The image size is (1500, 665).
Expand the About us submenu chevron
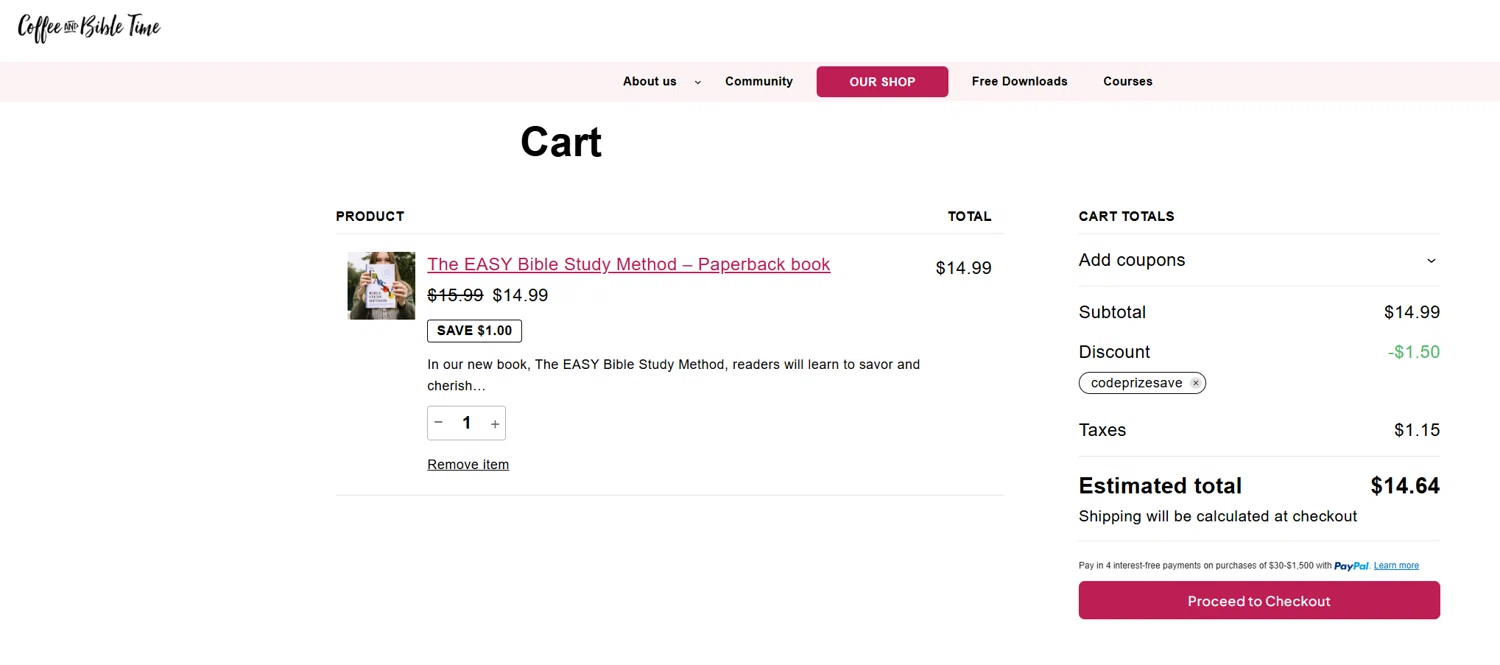click(698, 82)
